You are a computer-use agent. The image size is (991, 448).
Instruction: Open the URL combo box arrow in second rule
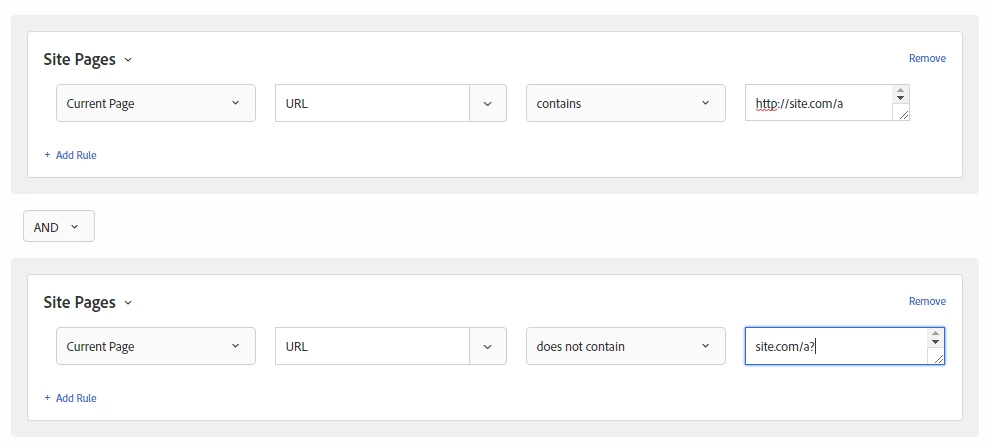(487, 346)
